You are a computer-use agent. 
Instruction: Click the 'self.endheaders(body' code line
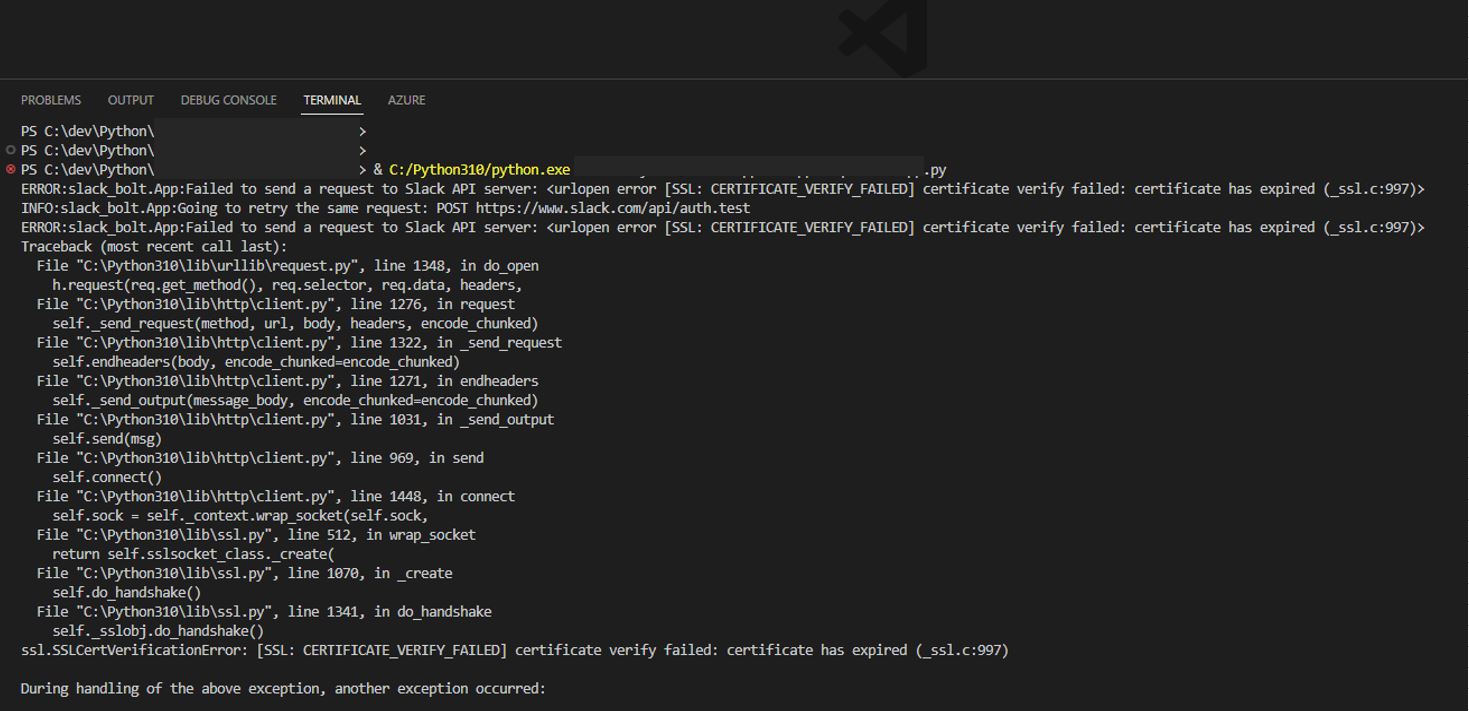click(256, 362)
